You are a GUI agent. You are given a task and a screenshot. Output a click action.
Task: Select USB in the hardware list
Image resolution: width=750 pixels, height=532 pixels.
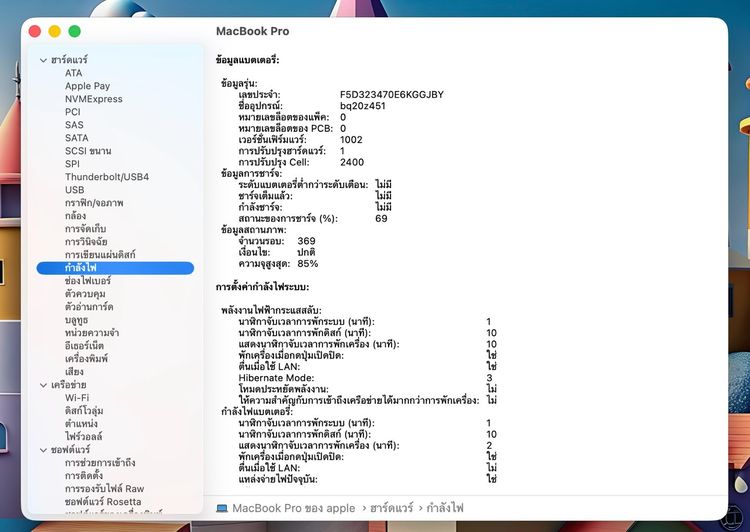(x=75, y=189)
